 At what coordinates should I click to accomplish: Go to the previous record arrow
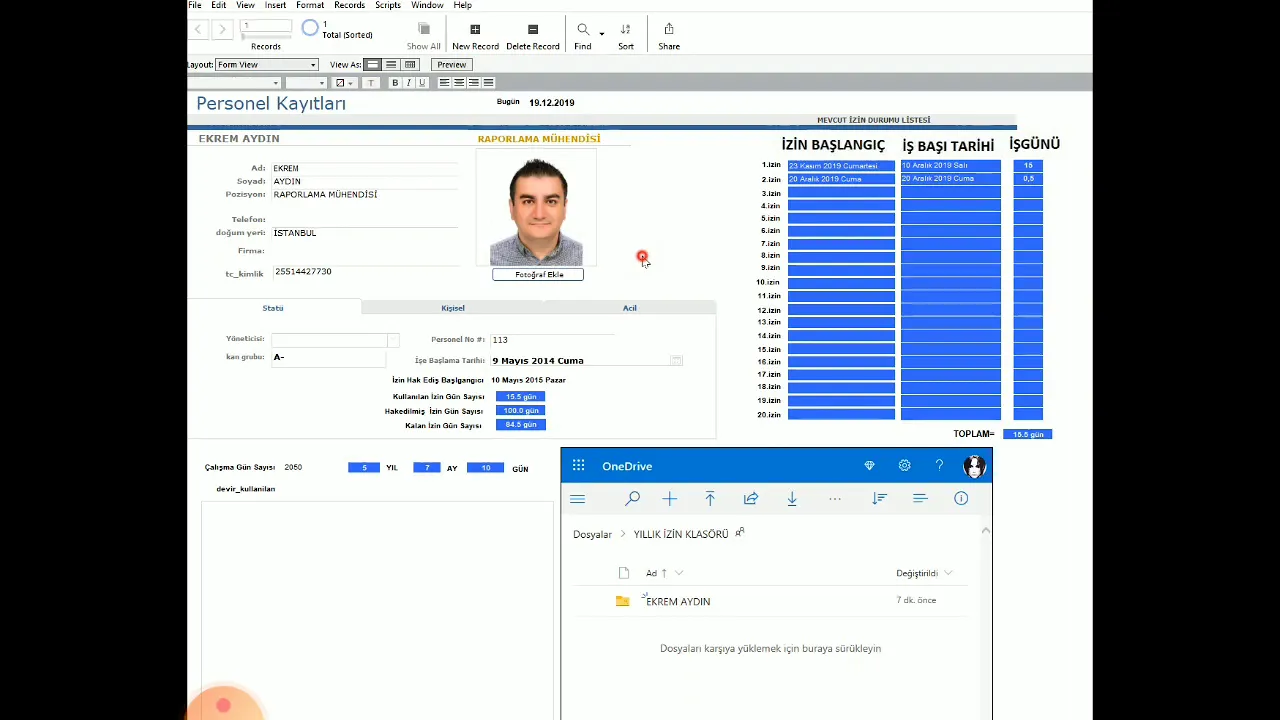(198, 30)
